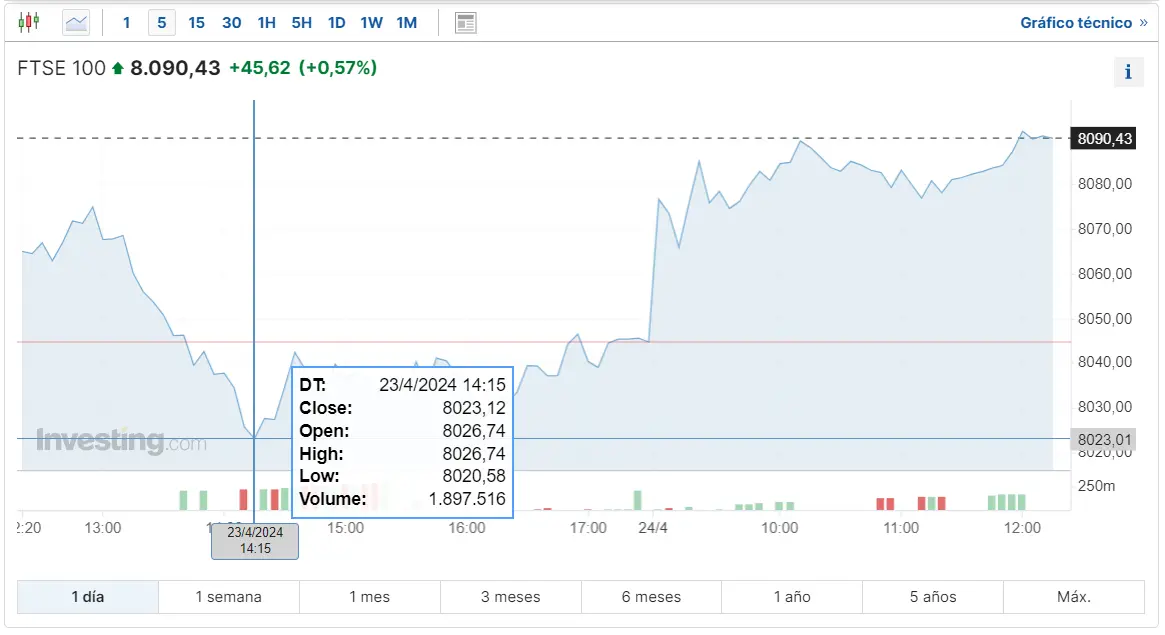Open the 3 meses range tab
This screenshot has height=635, width=1165.
click(510, 597)
